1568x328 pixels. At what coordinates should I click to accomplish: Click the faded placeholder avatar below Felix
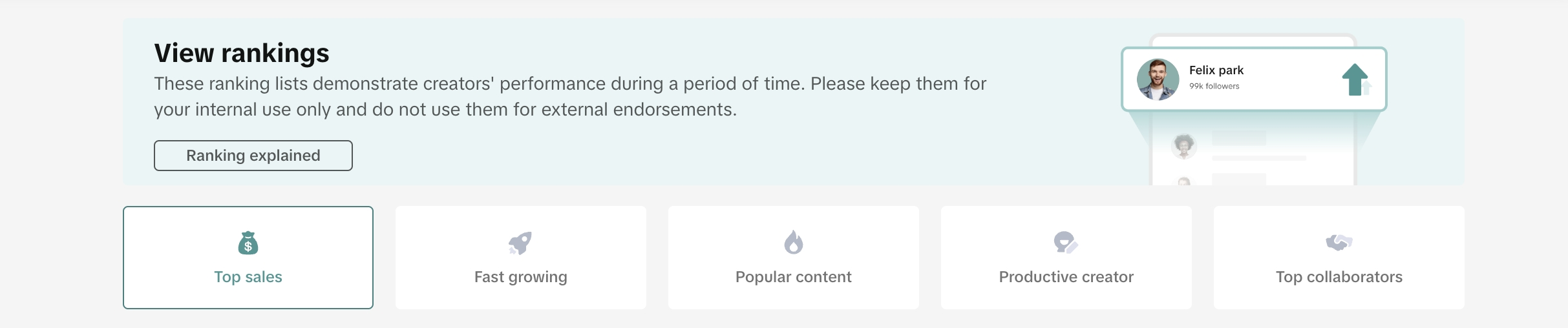click(1183, 146)
